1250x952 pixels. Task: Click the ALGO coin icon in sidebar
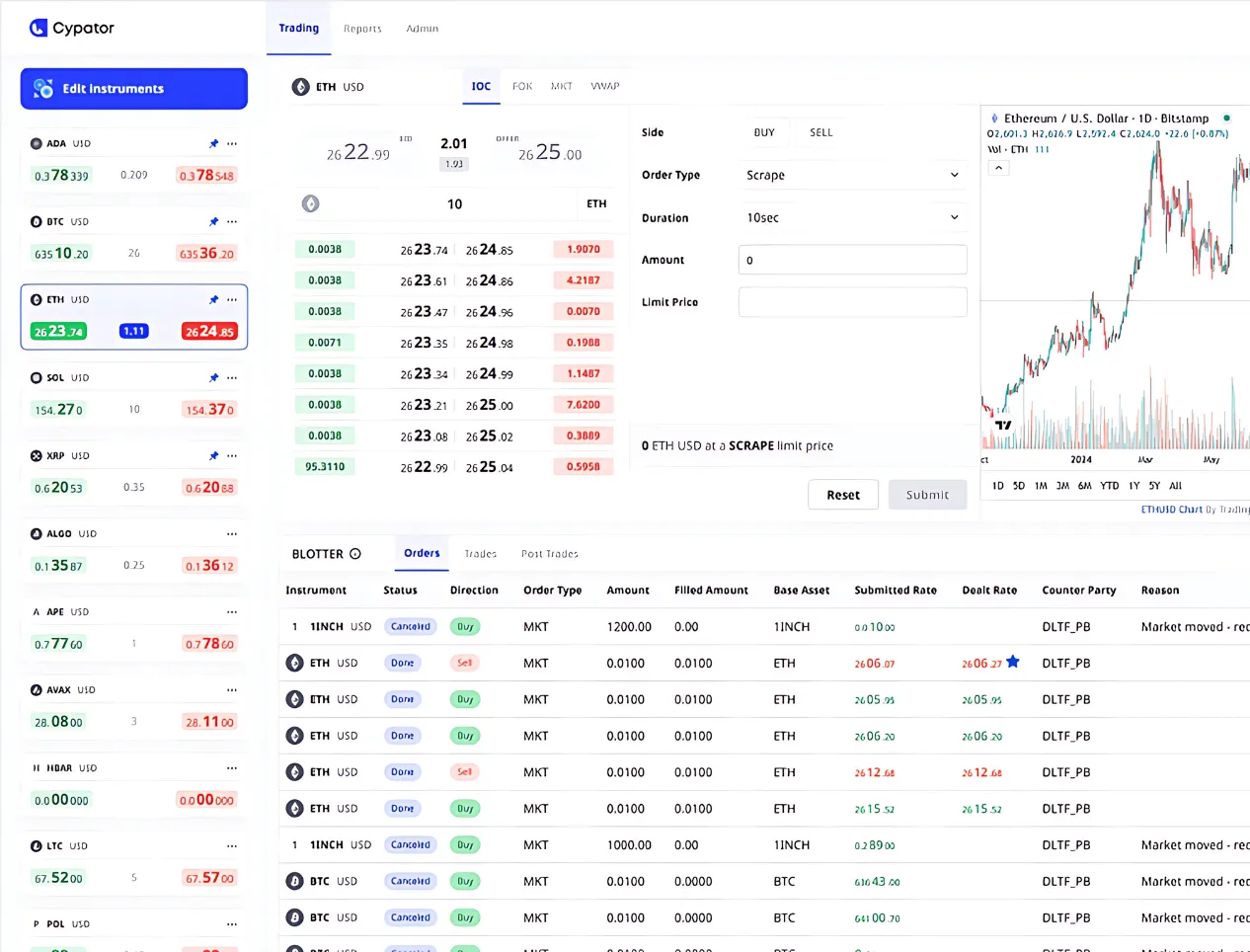click(x=37, y=533)
